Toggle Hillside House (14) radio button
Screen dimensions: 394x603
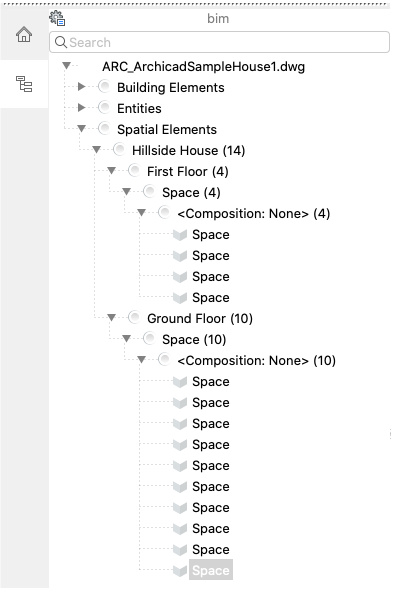pos(119,150)
